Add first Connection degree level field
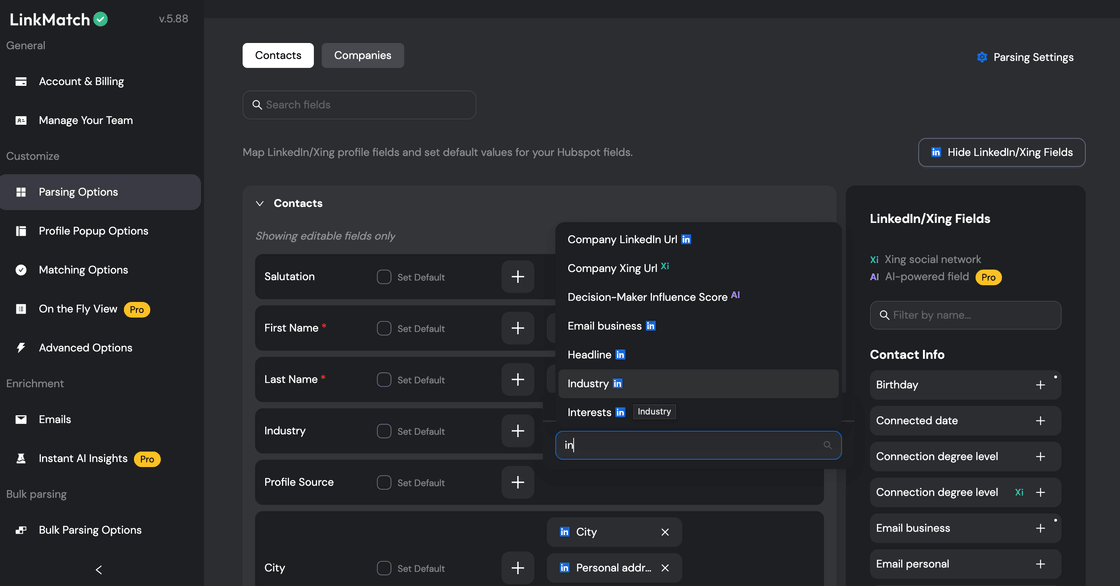The width and height of the screenshot is (1120, 586). tap(1040, 457)
